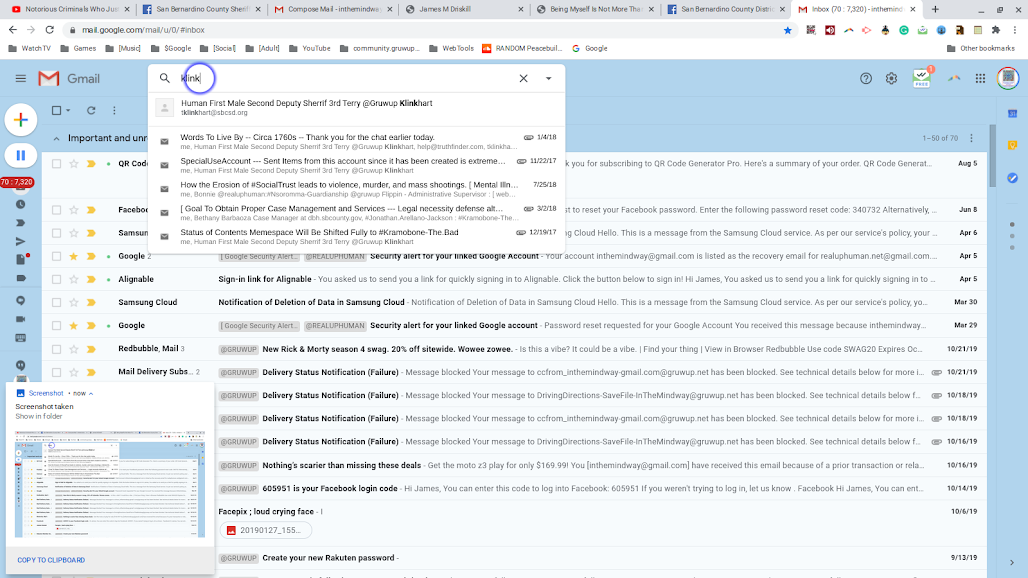
Task: Open Gmail support help icon
Action: click(866, 79)
